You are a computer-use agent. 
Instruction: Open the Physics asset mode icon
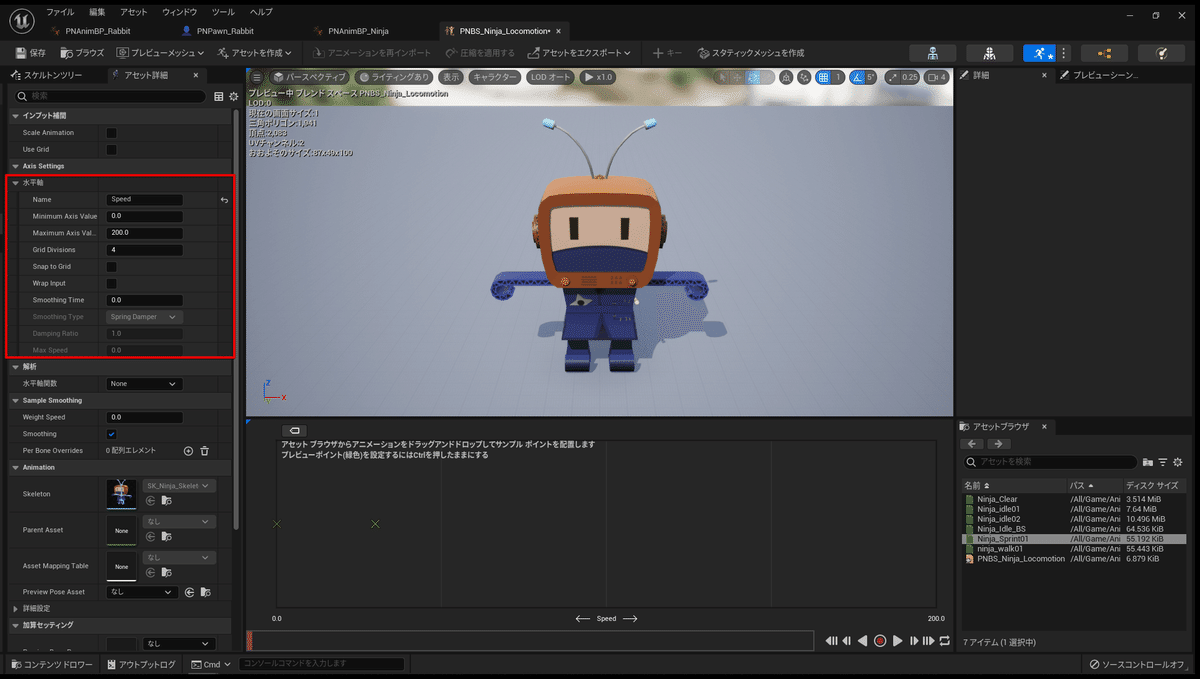[x=1161, y=53]
